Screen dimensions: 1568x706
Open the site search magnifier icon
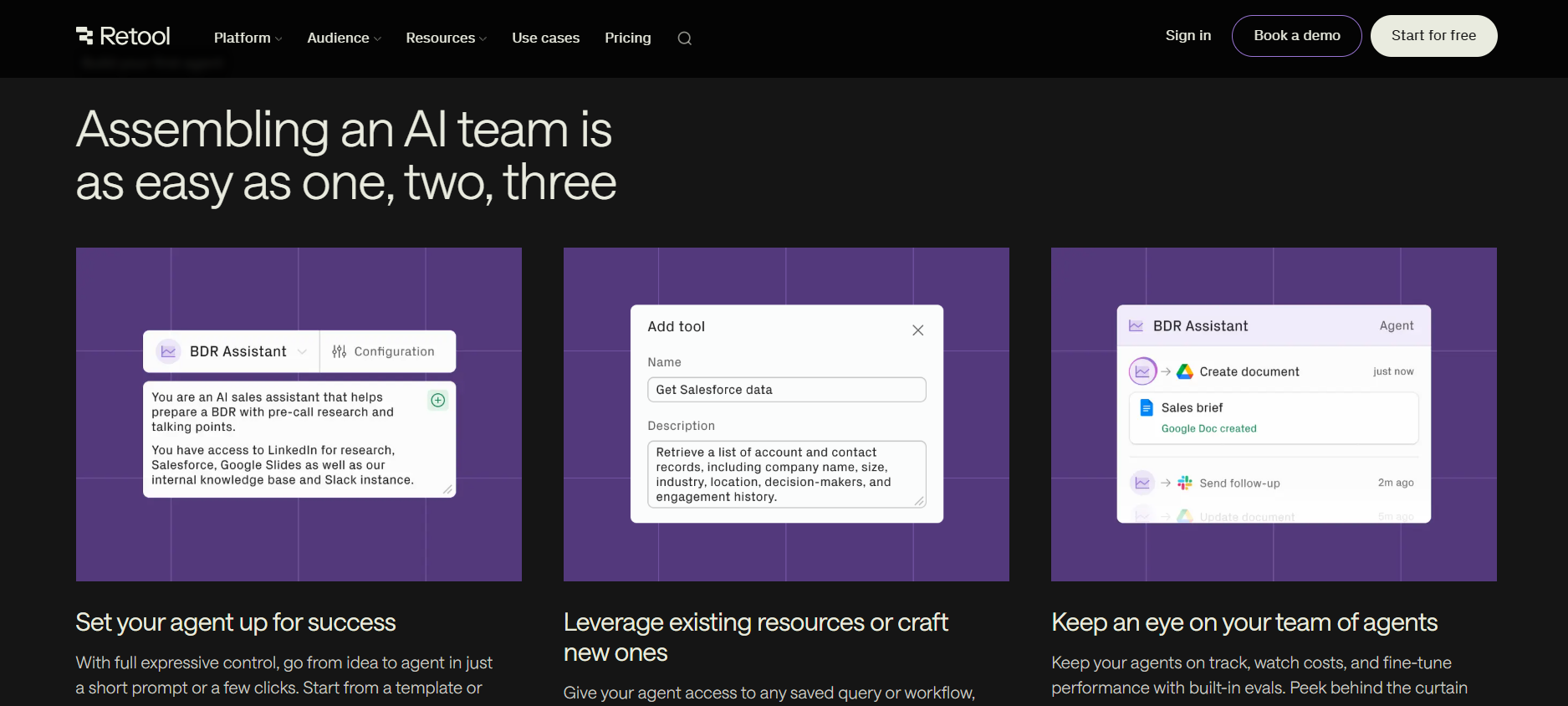coord(684,38)
